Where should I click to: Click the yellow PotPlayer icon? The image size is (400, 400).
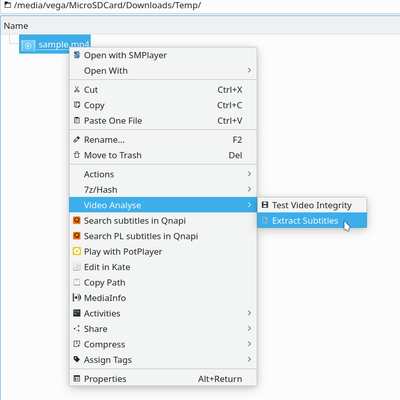pos(77,251)
